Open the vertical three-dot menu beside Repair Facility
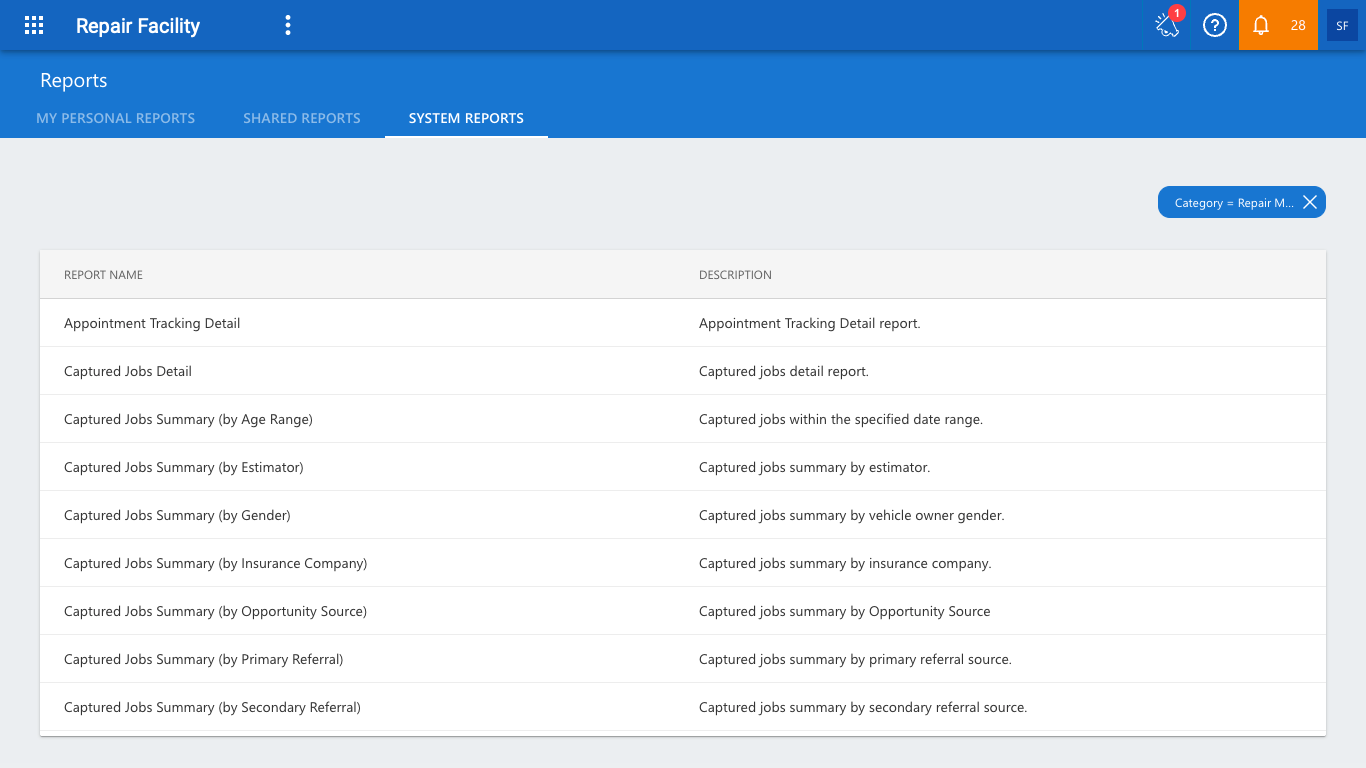The height and width of the screenshot is (768, 1366). pyautogui.click(x=288, y=26)
